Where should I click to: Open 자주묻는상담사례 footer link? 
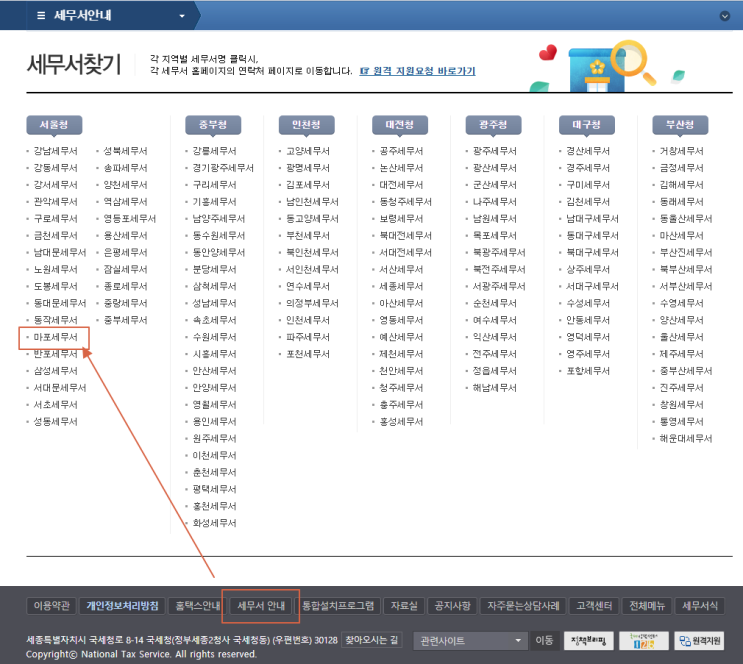[x=523, y=606]
